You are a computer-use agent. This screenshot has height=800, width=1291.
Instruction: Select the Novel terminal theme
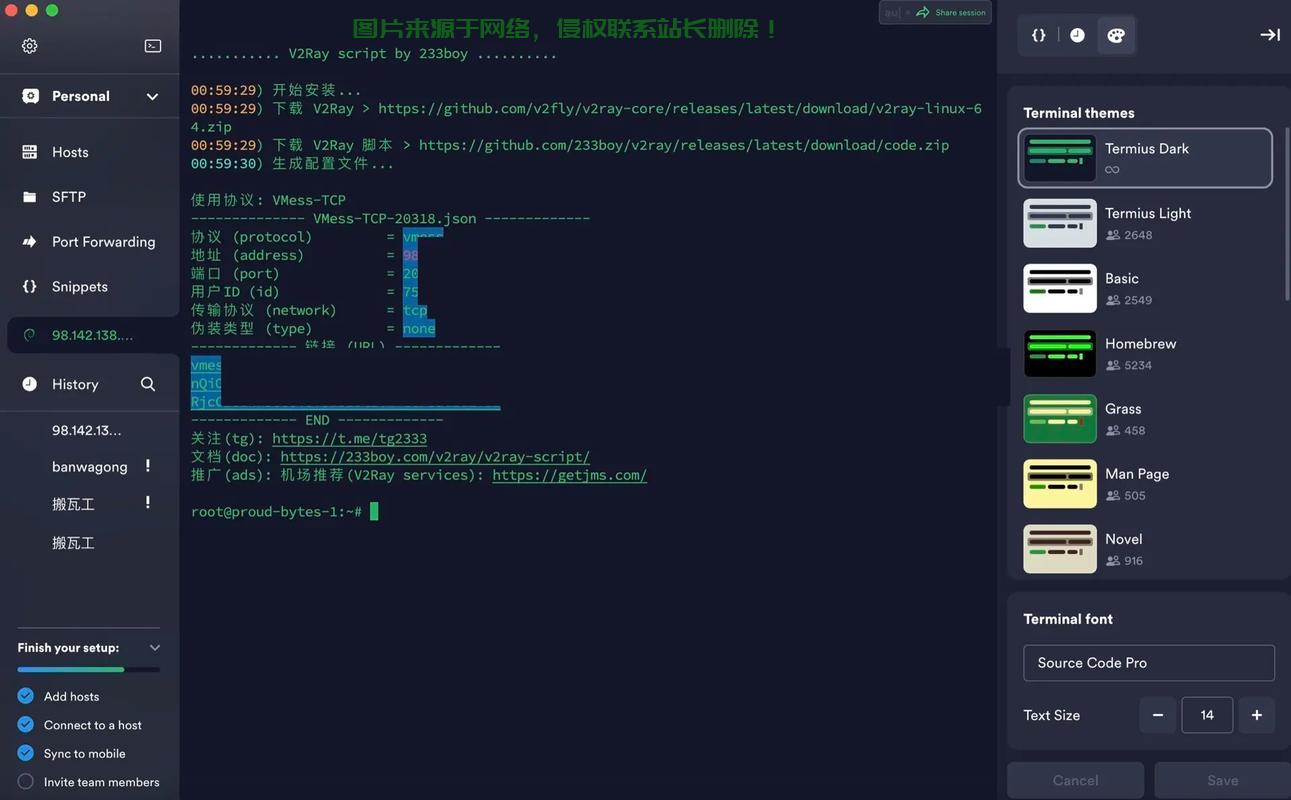[x=1145, y=548]
